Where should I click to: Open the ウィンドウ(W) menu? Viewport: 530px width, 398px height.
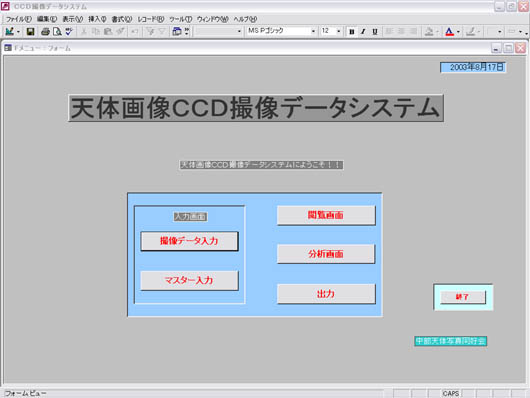(213, 19)
